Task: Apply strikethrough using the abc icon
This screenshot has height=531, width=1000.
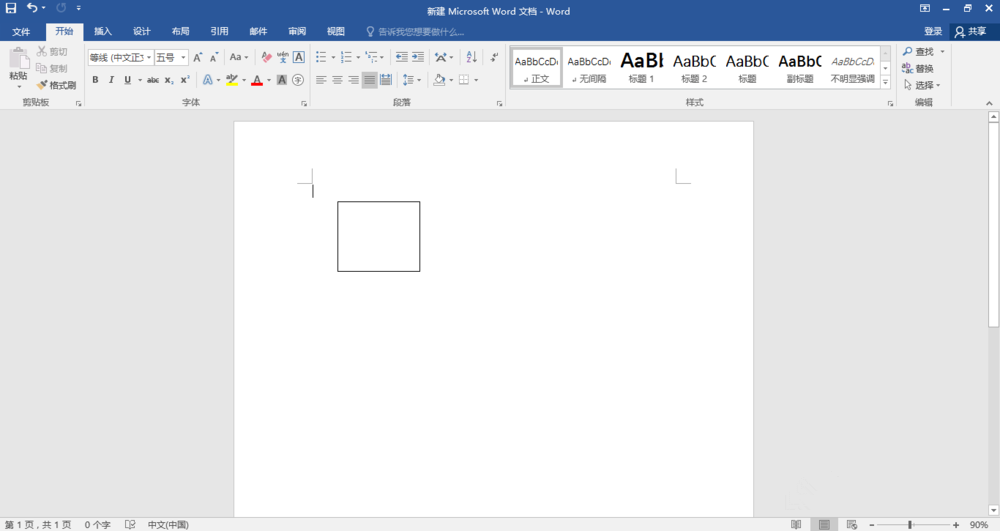Action: point(153,80)
